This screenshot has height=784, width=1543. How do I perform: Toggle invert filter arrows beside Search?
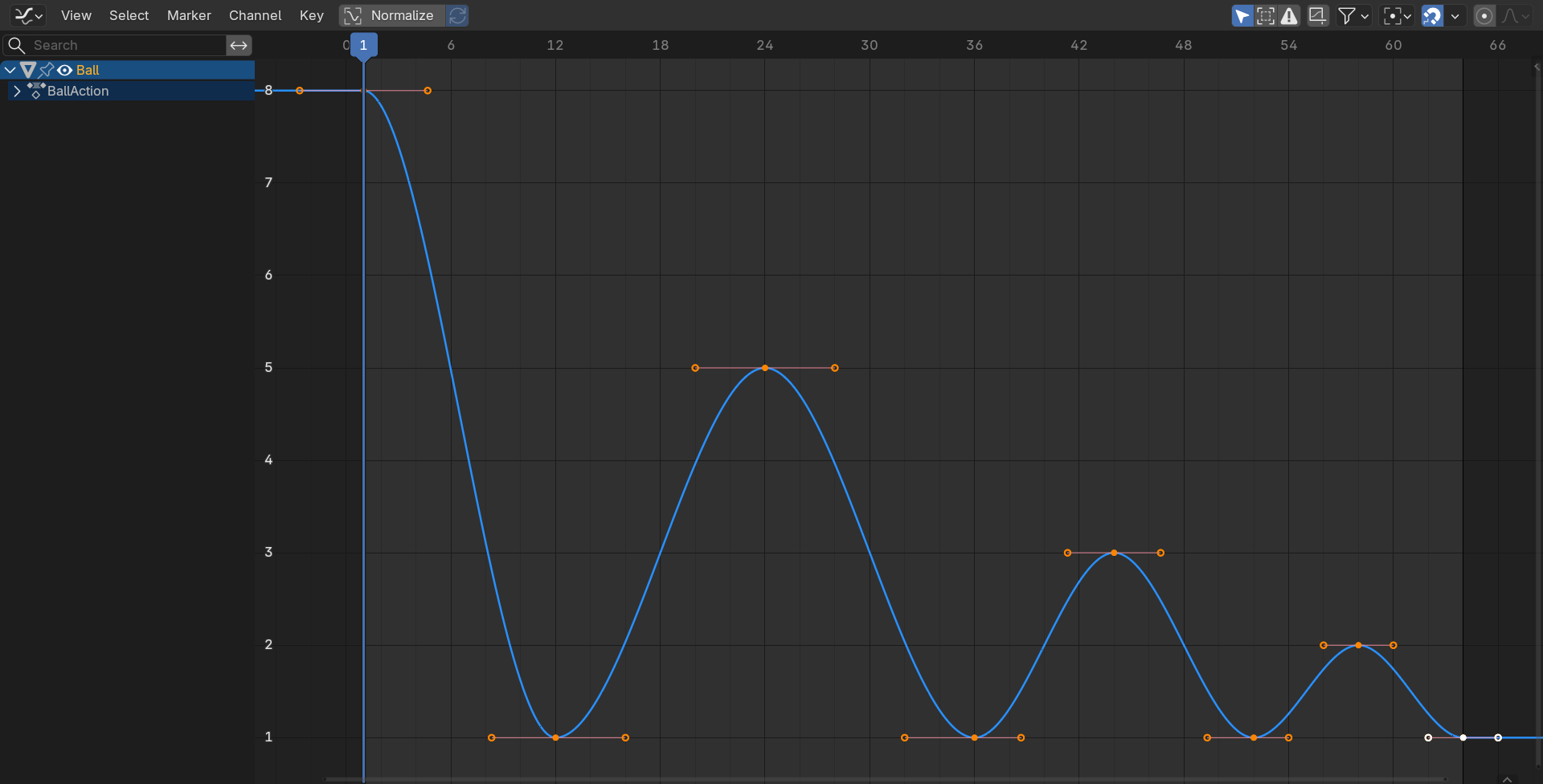click(239, 45)
